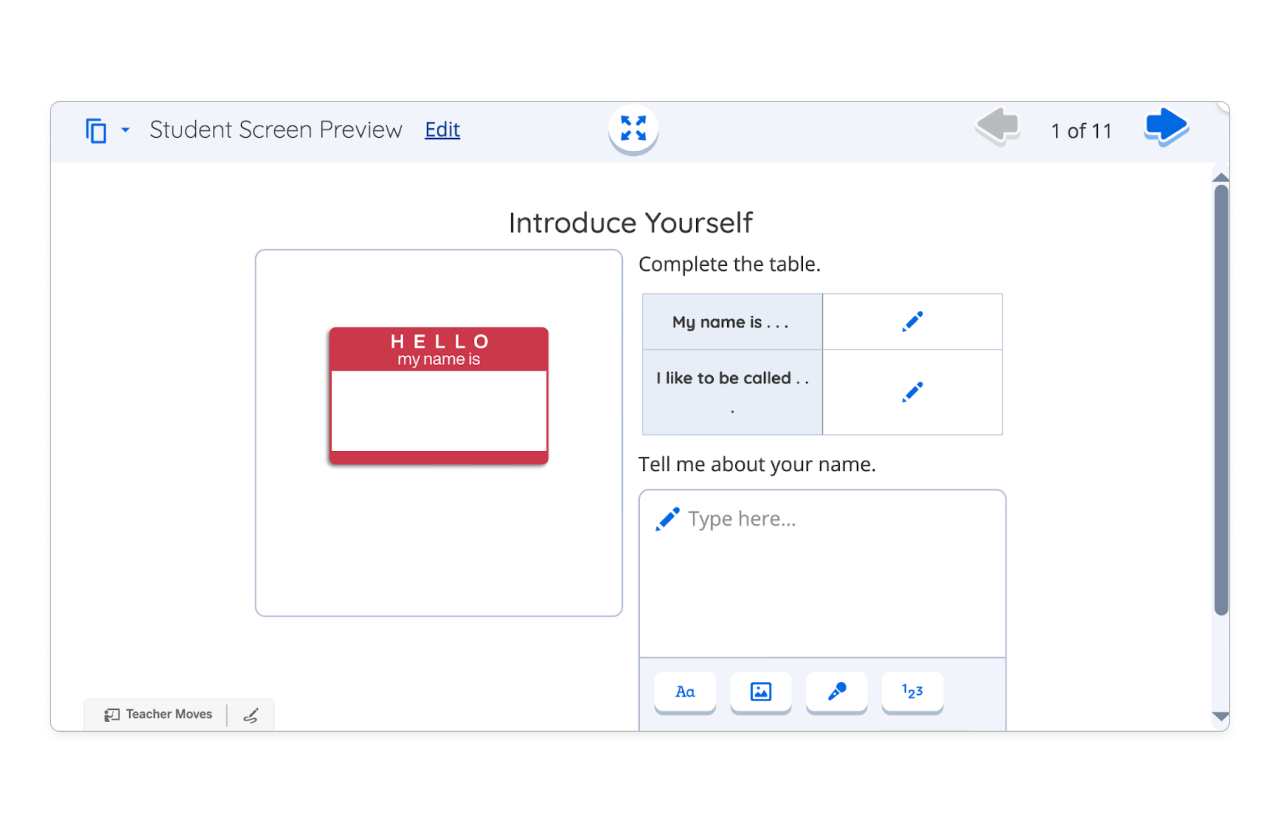Open the 123 math input tool
Screen dimensions: 1280x834
click(x=912, y=692)
